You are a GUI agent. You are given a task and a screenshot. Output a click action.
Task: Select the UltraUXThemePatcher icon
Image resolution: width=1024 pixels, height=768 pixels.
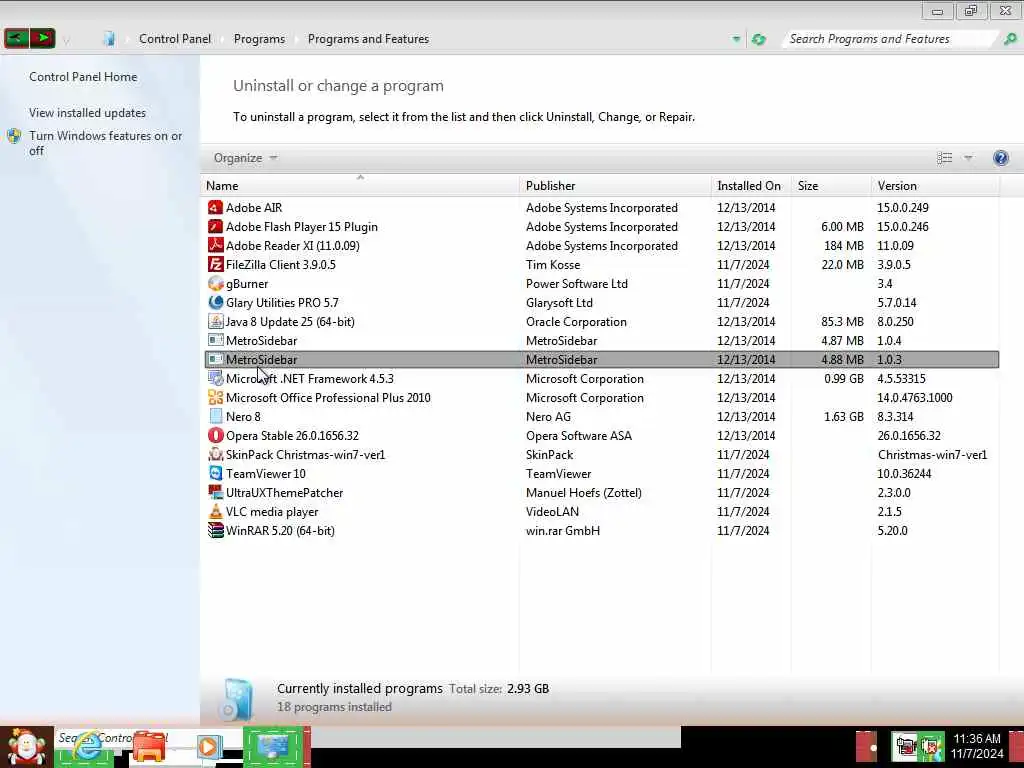(x=216, y=492)
